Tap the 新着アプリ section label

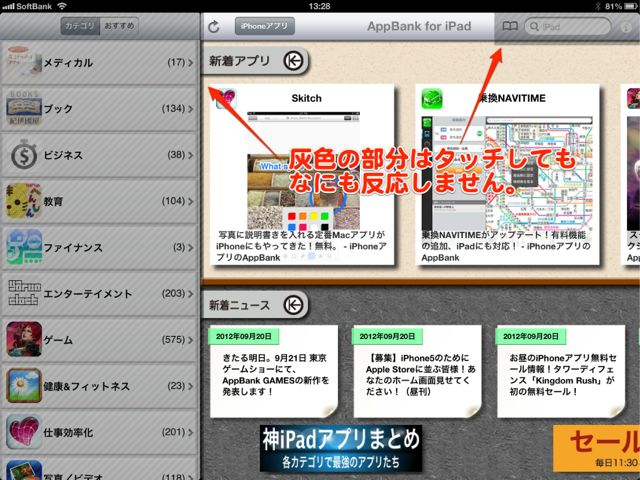click(240, 61)
